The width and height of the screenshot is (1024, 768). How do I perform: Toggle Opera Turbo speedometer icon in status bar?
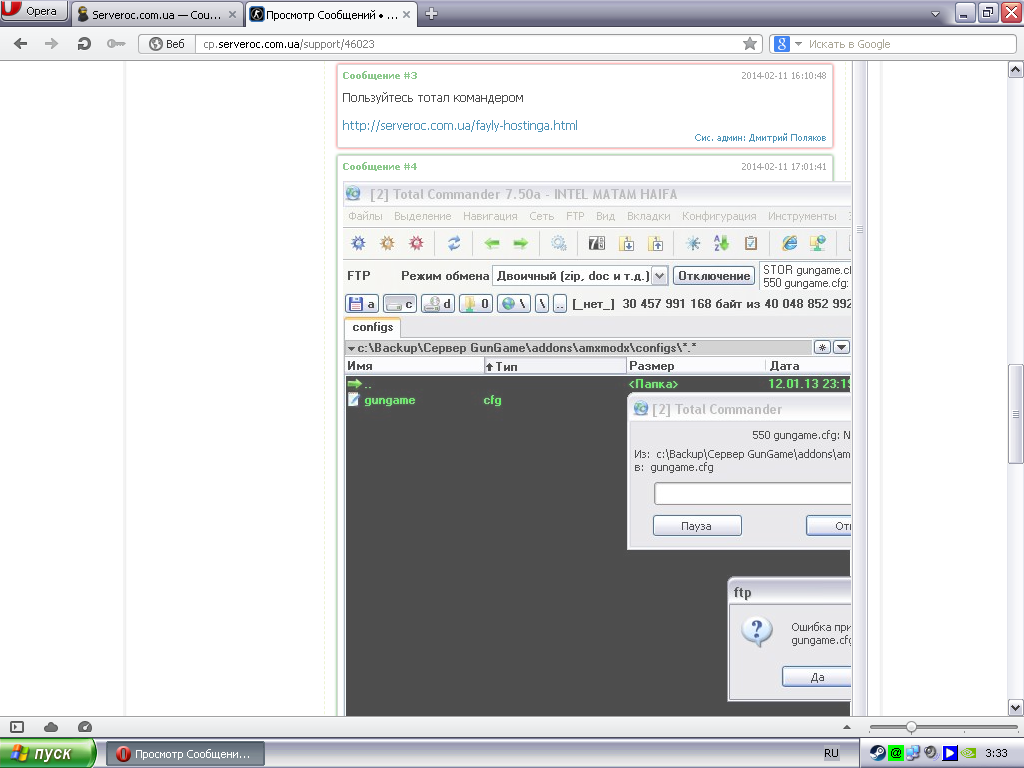[x=85, y=727]
